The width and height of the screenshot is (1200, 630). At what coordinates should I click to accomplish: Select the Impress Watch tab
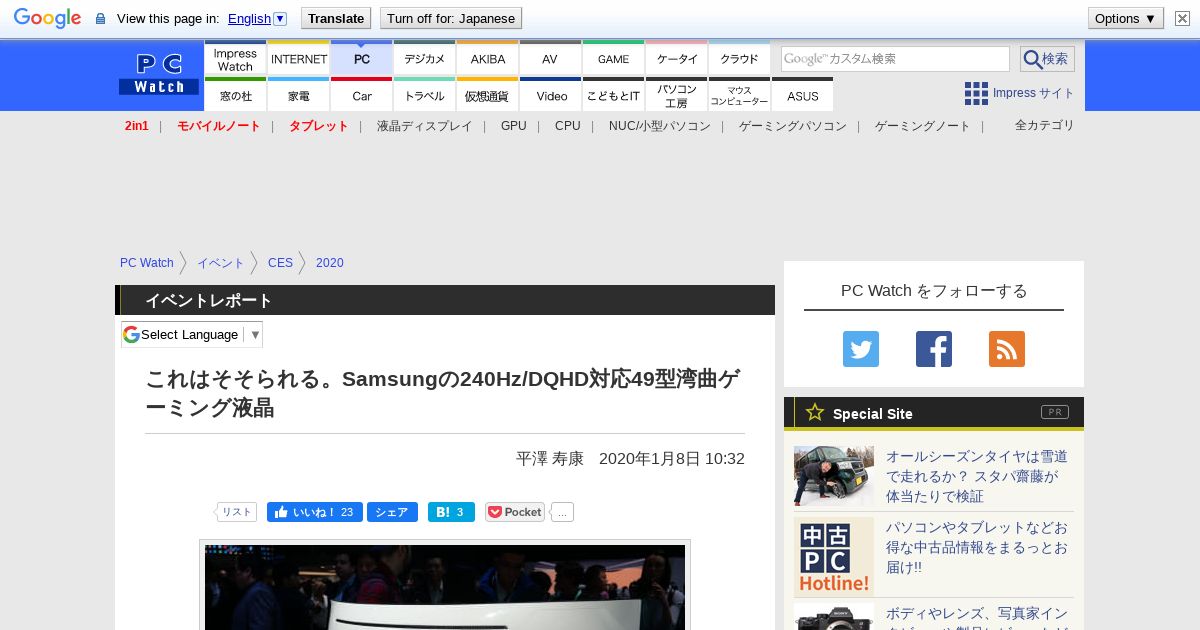pyautogui.click(x=235, y=59)
